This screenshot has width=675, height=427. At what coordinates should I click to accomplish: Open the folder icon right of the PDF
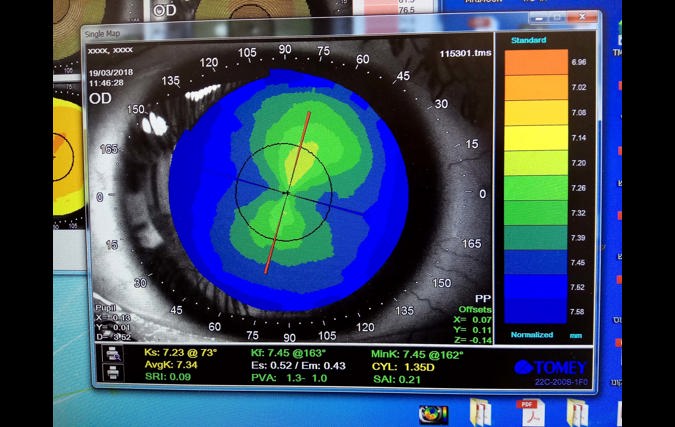click(577, 413)
